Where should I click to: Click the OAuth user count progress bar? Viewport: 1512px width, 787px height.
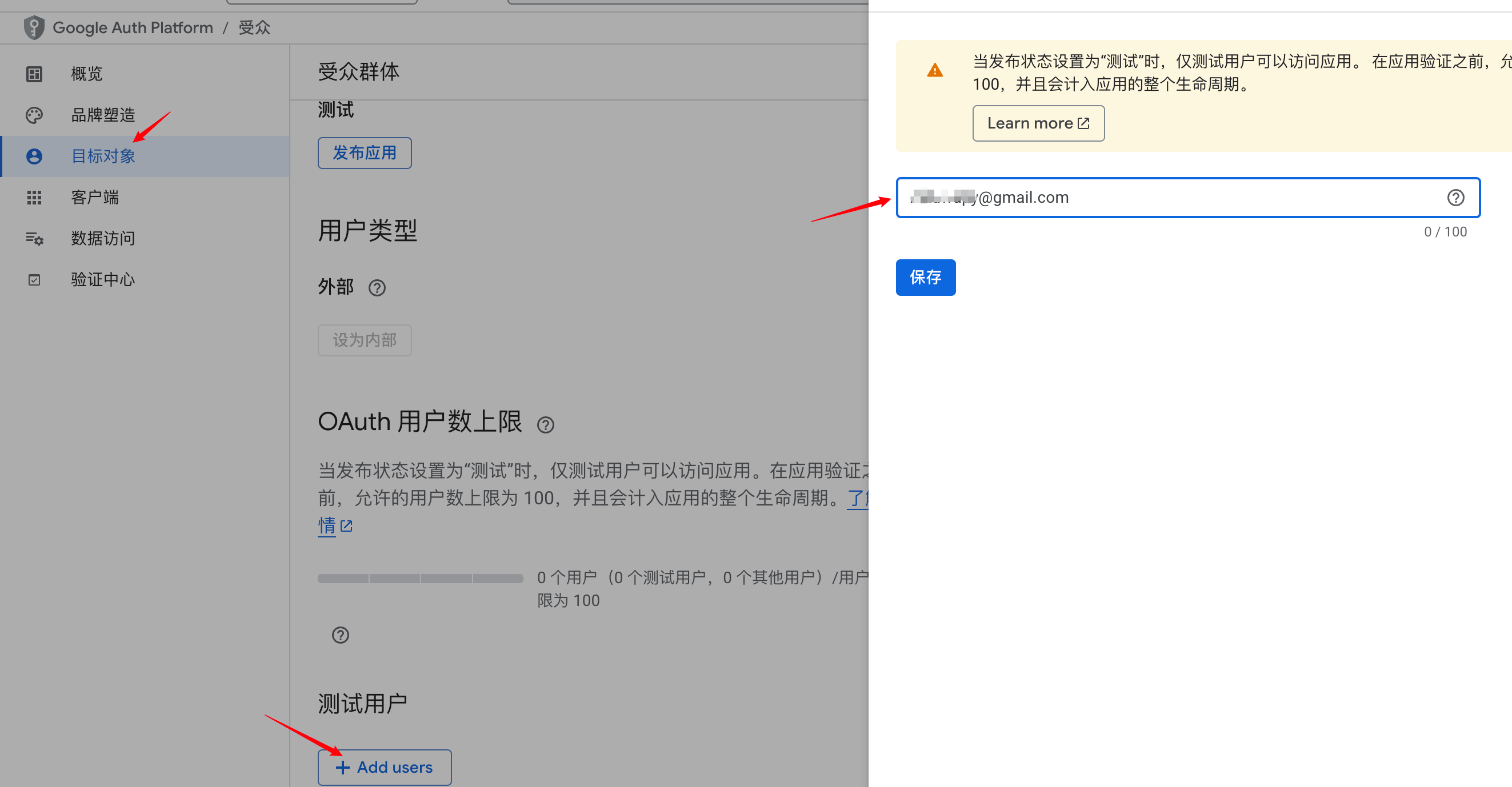(x=420, y=578)
